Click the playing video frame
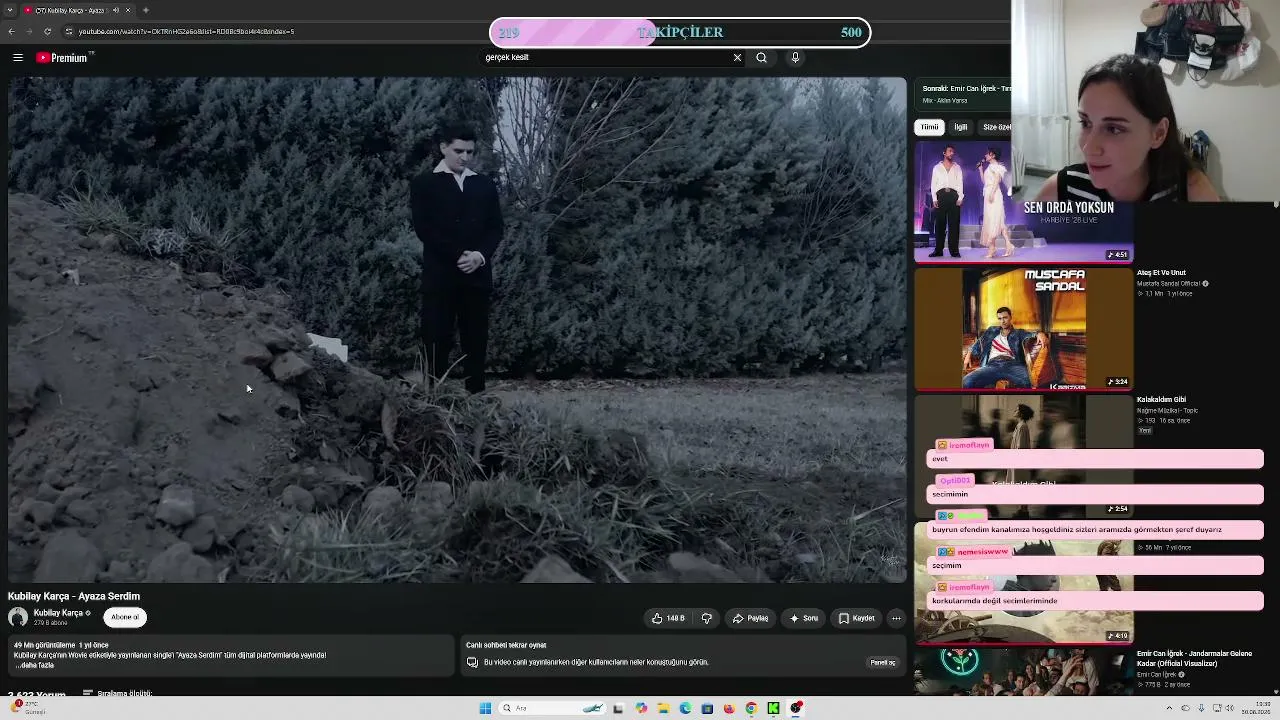Viewport: 1280px width, 720px height. point(457,330)
